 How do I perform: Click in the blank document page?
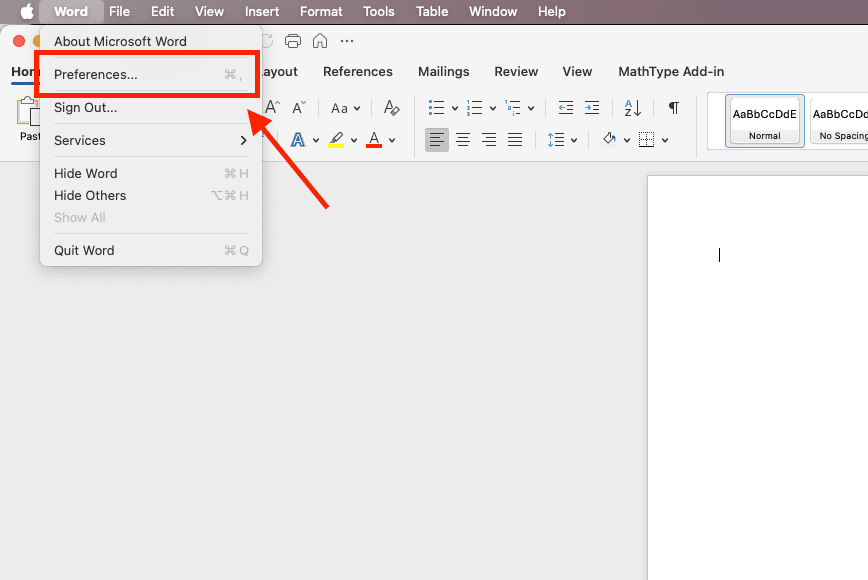tap(758, 377)
